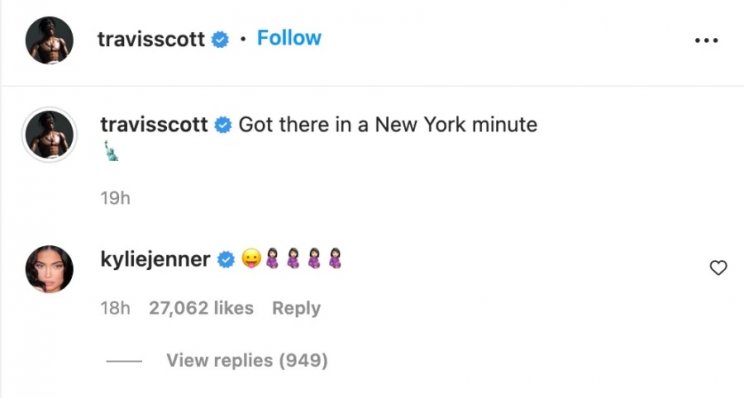Click the 18h timestamp on kyliejenner's comment

(115, 308)
